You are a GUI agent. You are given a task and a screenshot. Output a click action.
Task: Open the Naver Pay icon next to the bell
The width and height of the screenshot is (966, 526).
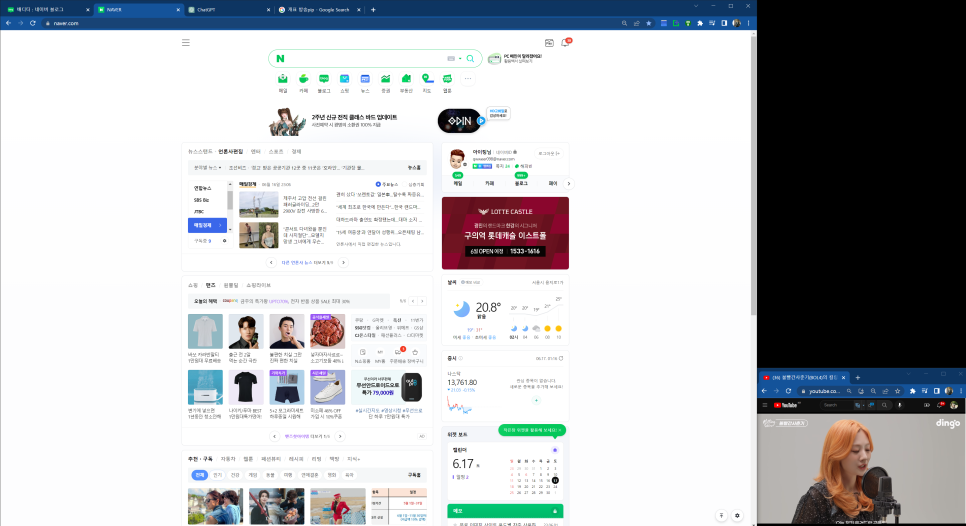[549, 42]
